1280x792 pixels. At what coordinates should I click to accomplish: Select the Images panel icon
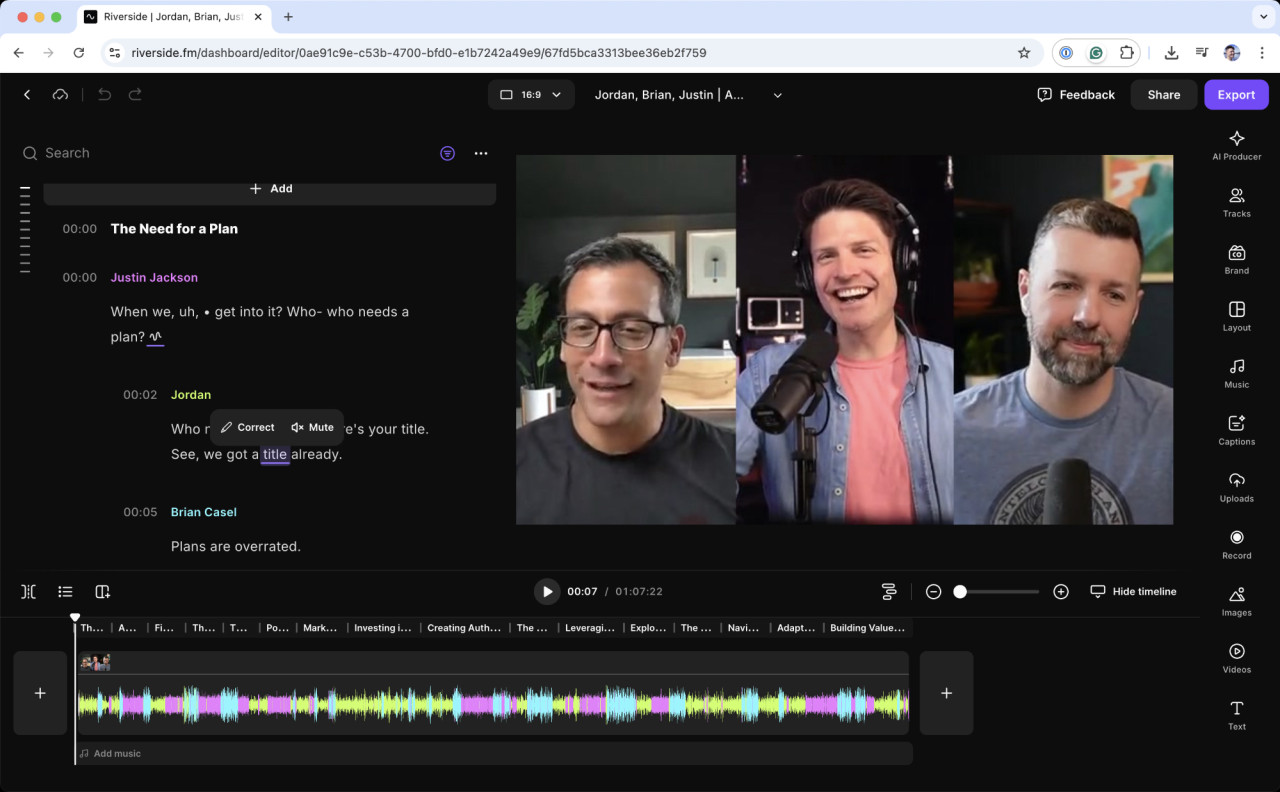(1236, 601)
